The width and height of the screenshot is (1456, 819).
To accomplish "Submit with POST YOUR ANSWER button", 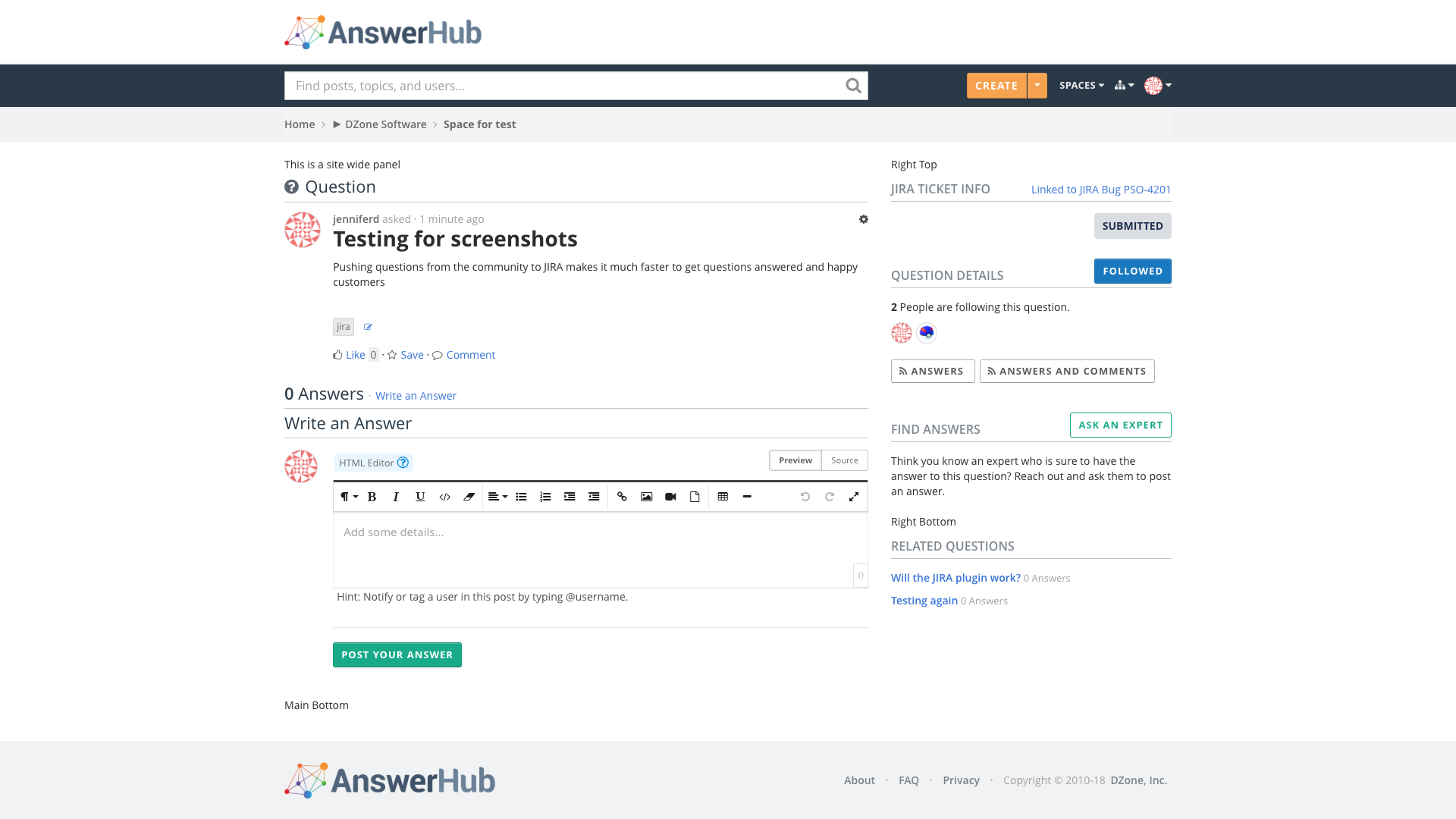I will (397, 655).
